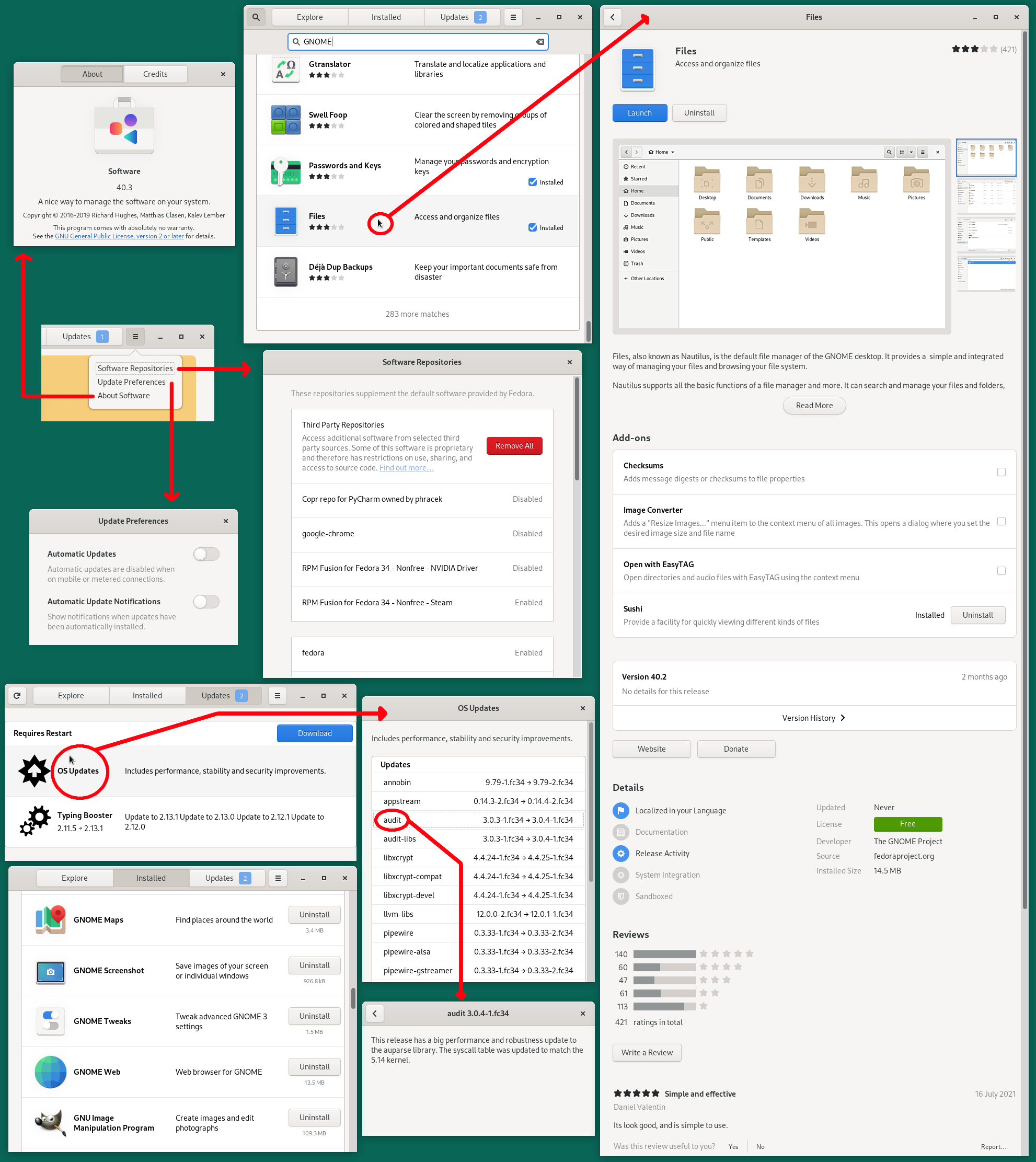Open hamburger menu in the search window
Viewport: 1036px width, 1162px height.
pyautogui.click(x=513, y=17)
